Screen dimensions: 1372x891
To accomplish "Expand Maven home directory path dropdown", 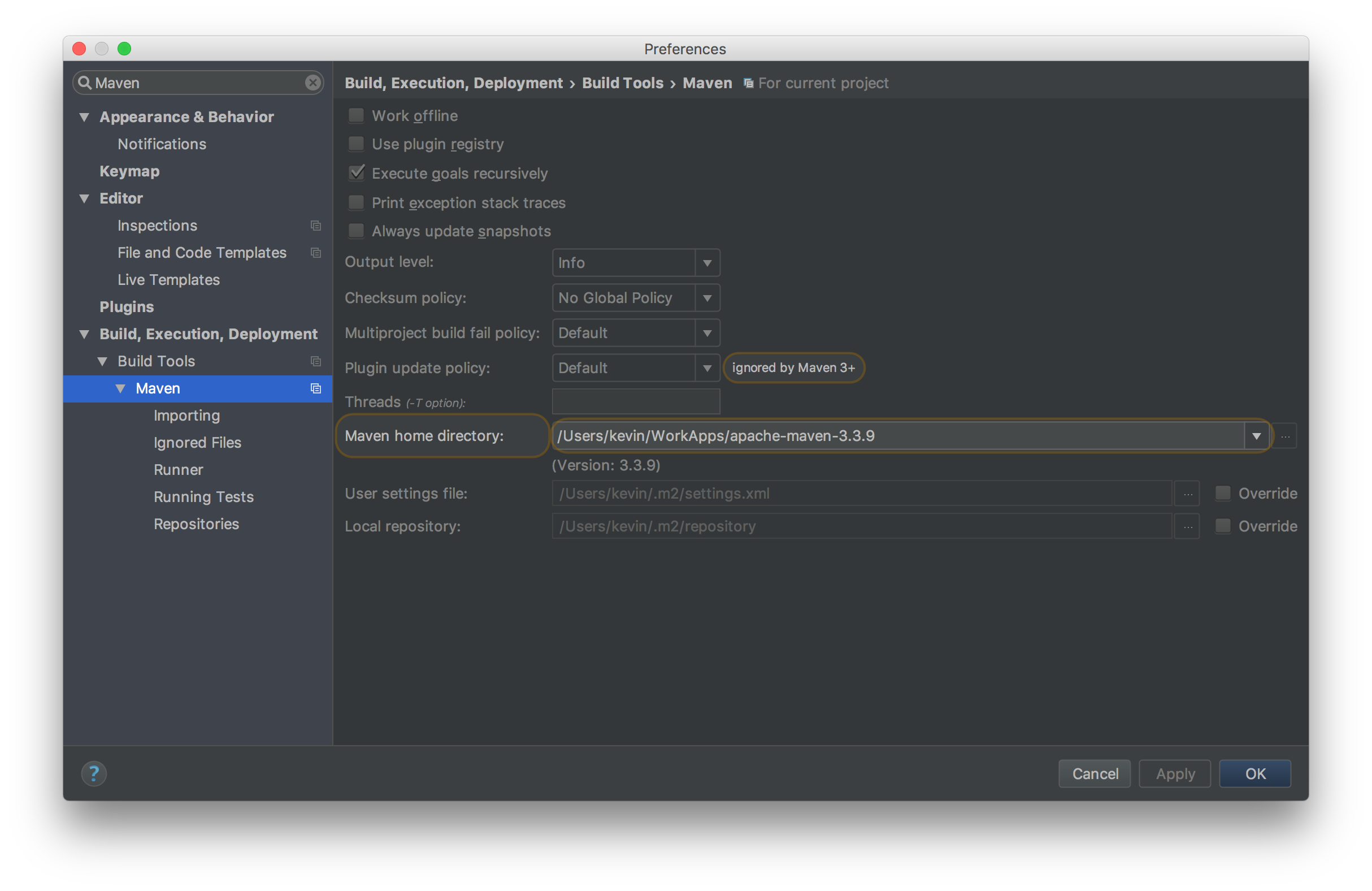I will [1256, 436].
